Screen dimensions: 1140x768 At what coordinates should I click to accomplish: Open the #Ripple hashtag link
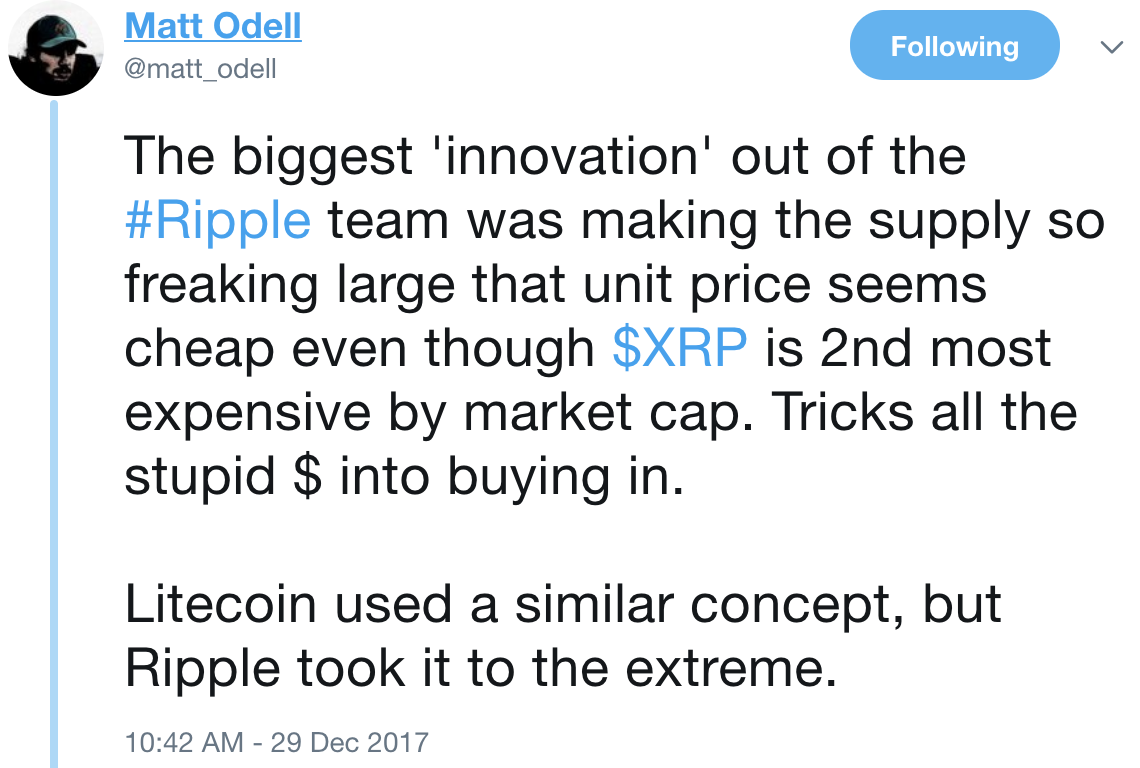218,220
